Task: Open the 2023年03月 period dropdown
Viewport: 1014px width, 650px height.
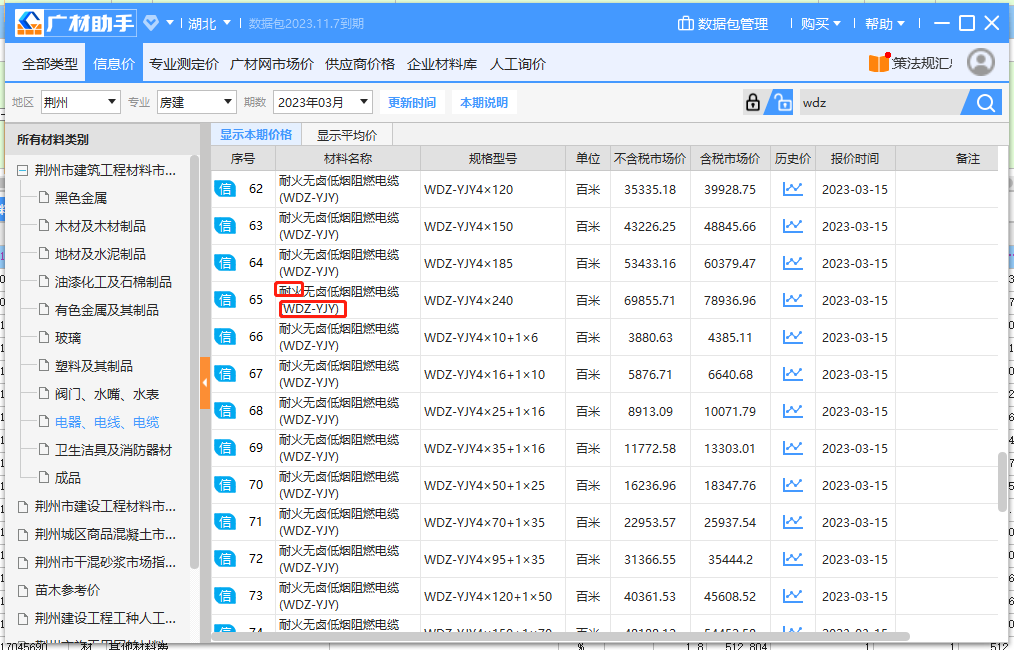Action: pos(318,101)
